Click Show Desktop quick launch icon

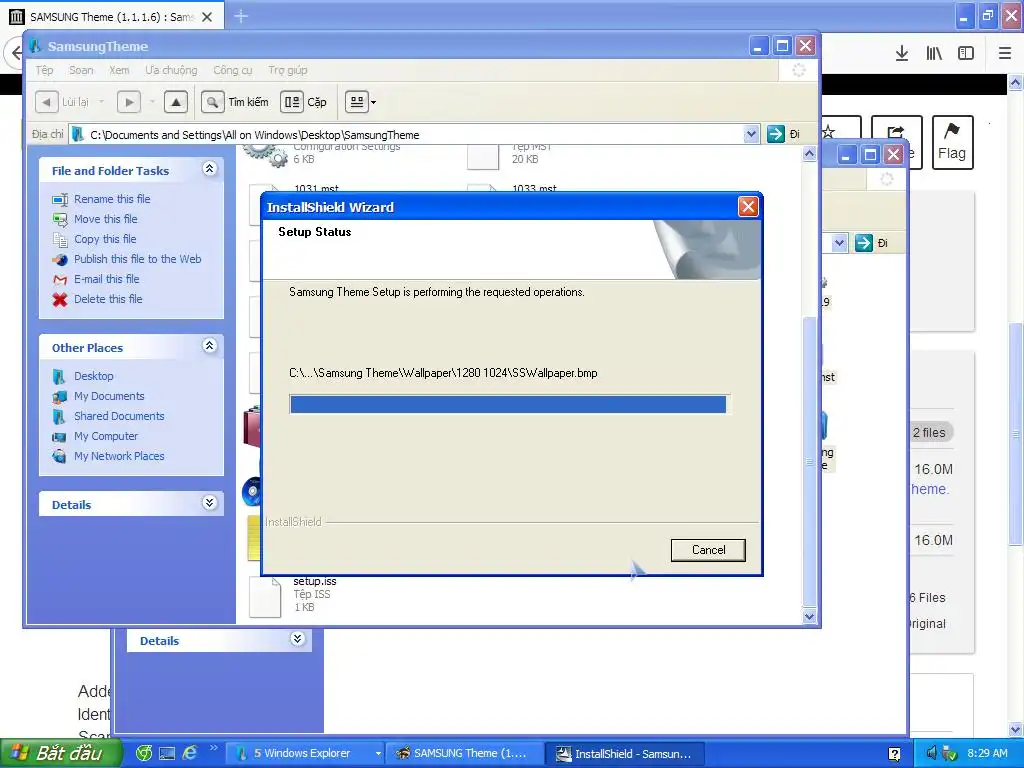[167, 753]
